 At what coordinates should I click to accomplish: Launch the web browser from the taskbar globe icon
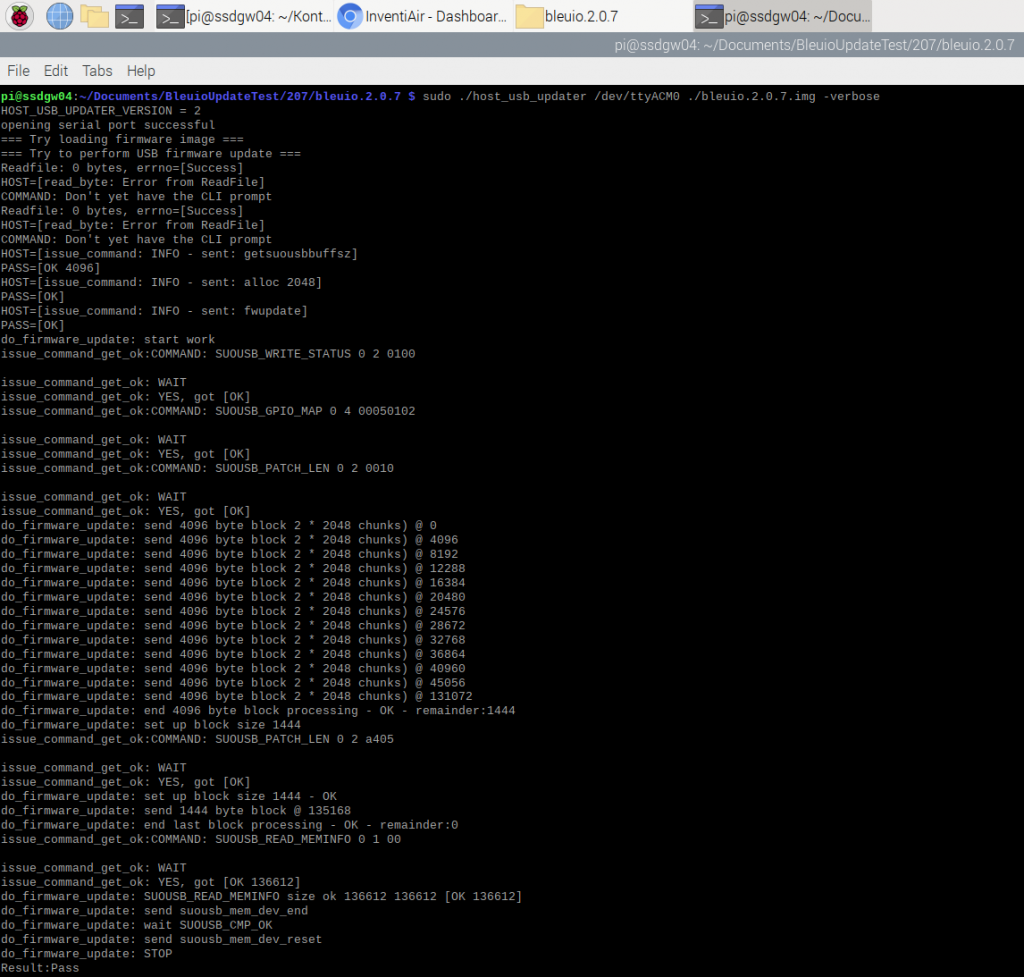tap(59, 16)
